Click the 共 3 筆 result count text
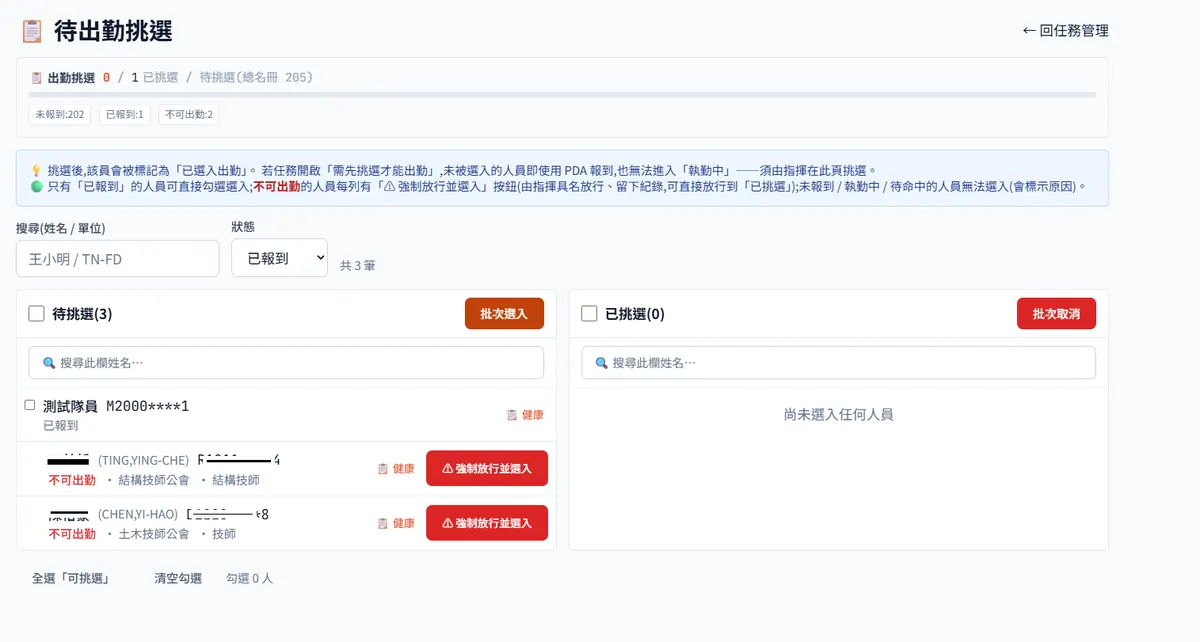This screenshot has height=642, width=1200. click(358, 265)
